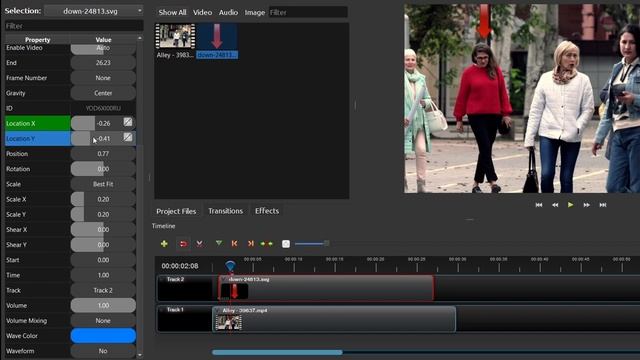This screenshot has width=640, height=360.
Task: Click the horizontal timeline scrollbar
Action: pos(277,352)
